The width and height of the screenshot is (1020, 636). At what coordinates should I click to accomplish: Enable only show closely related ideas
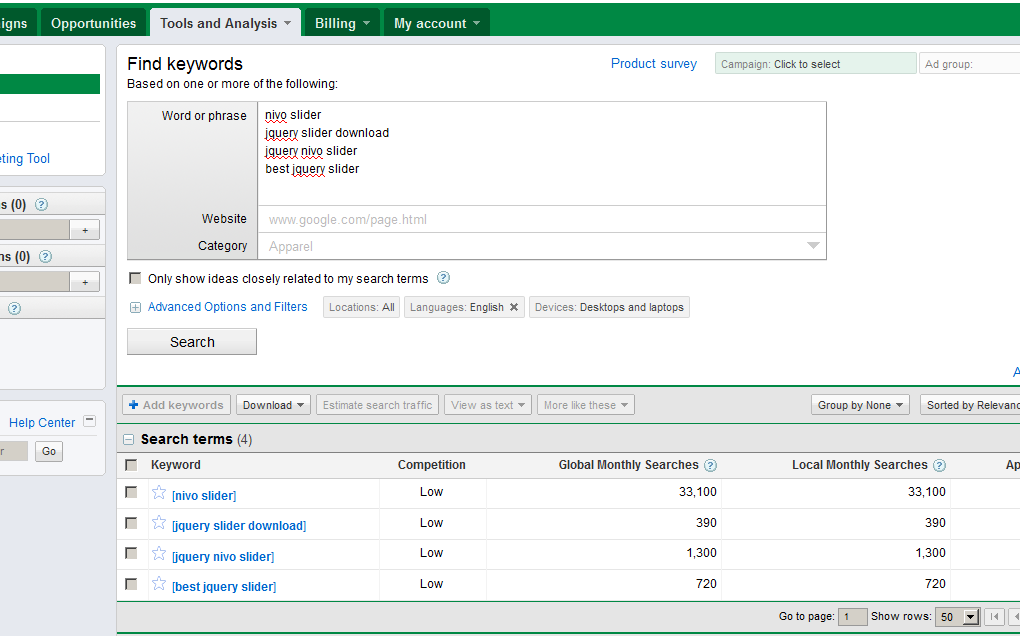(135, 279)
